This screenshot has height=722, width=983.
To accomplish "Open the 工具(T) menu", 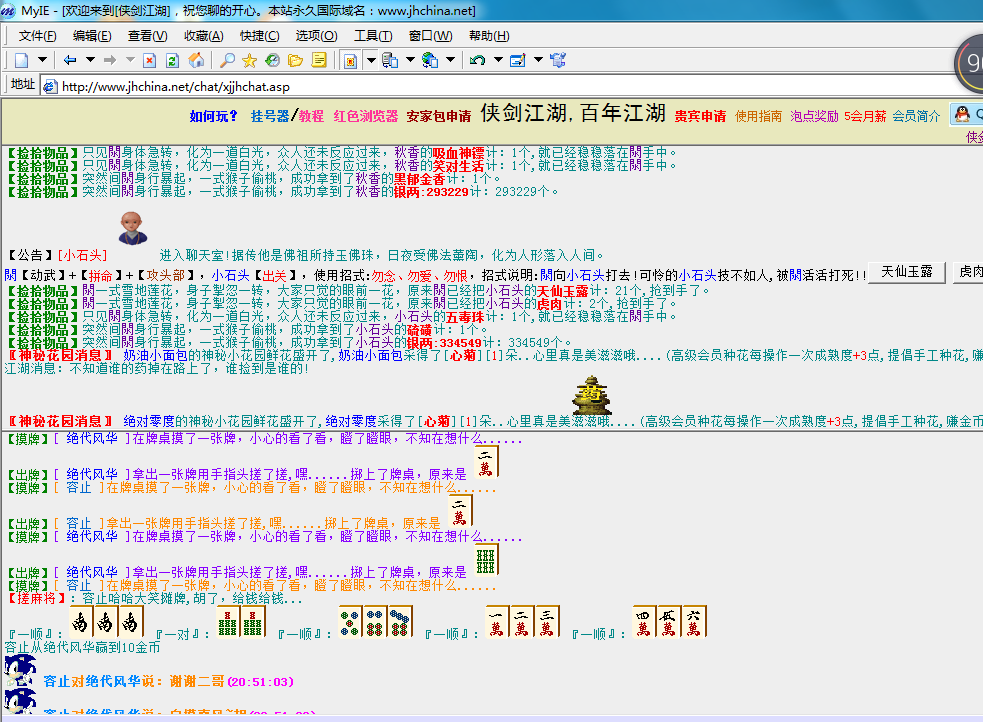I will (373, 36).
